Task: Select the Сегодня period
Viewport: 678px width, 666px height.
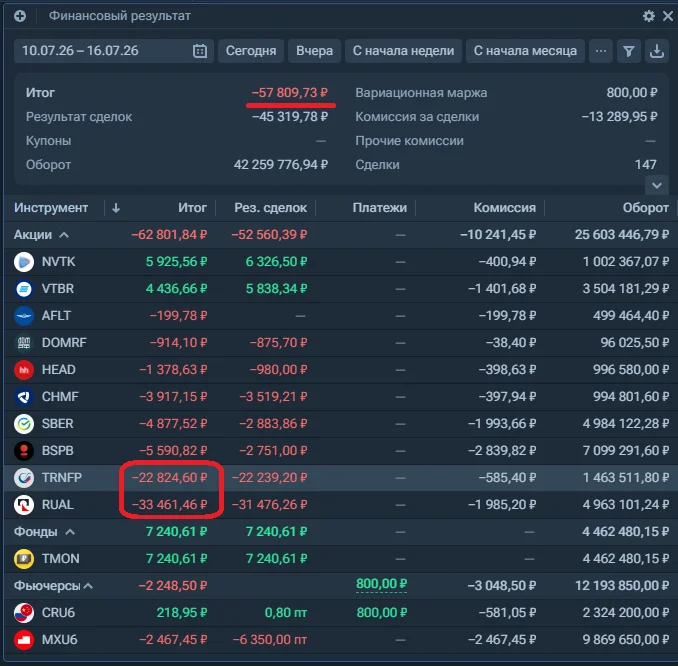Action: (x=251, y=51)
